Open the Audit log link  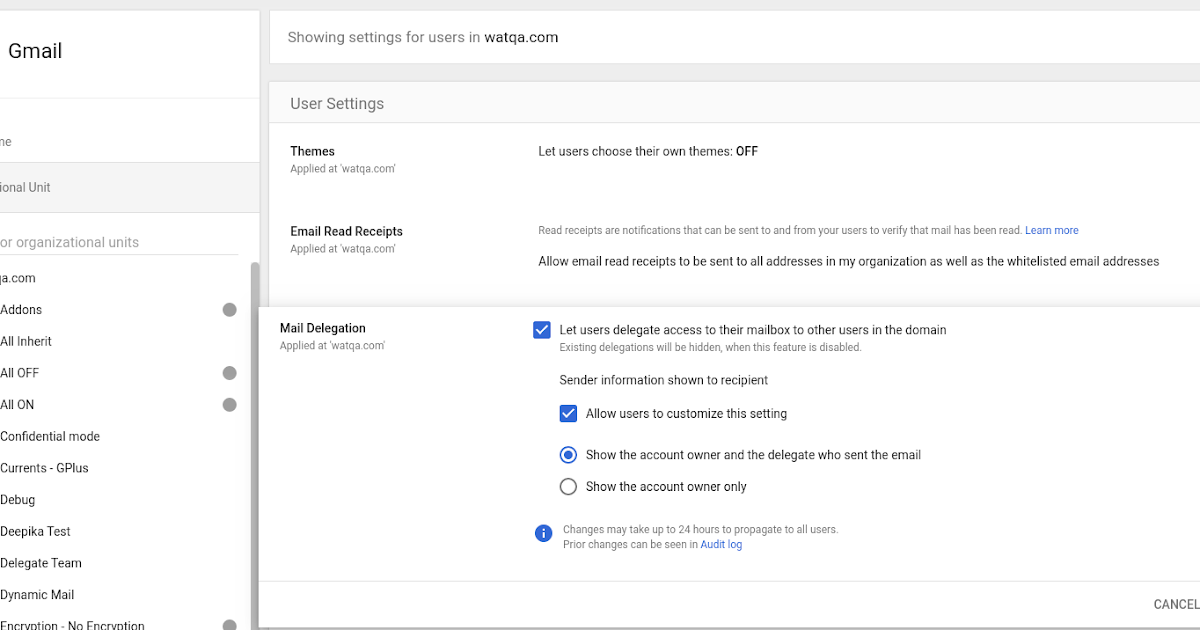721,544
